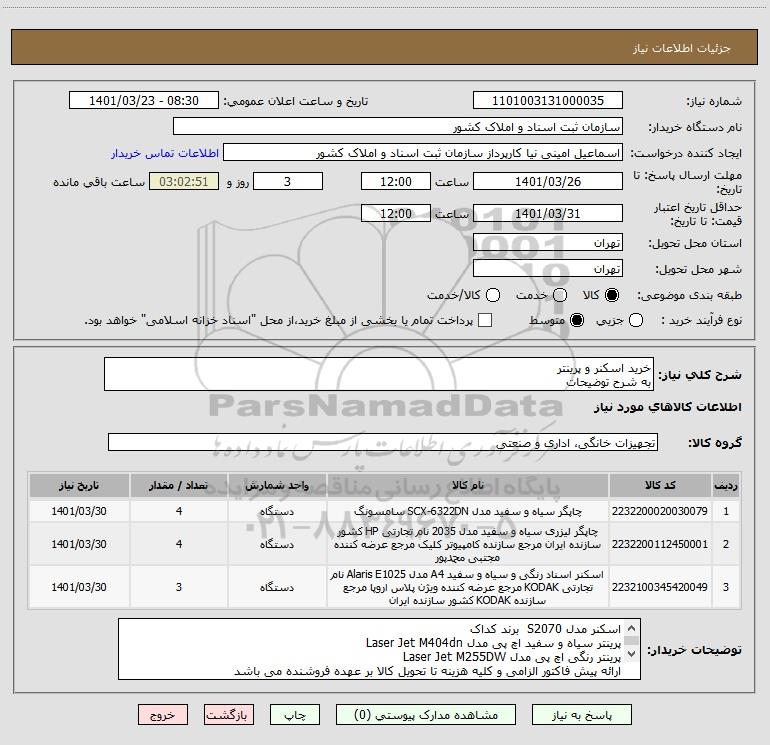Click the Laser Jet M404dn line in notes
The image size is (770, 745).
tap(493, 643)
